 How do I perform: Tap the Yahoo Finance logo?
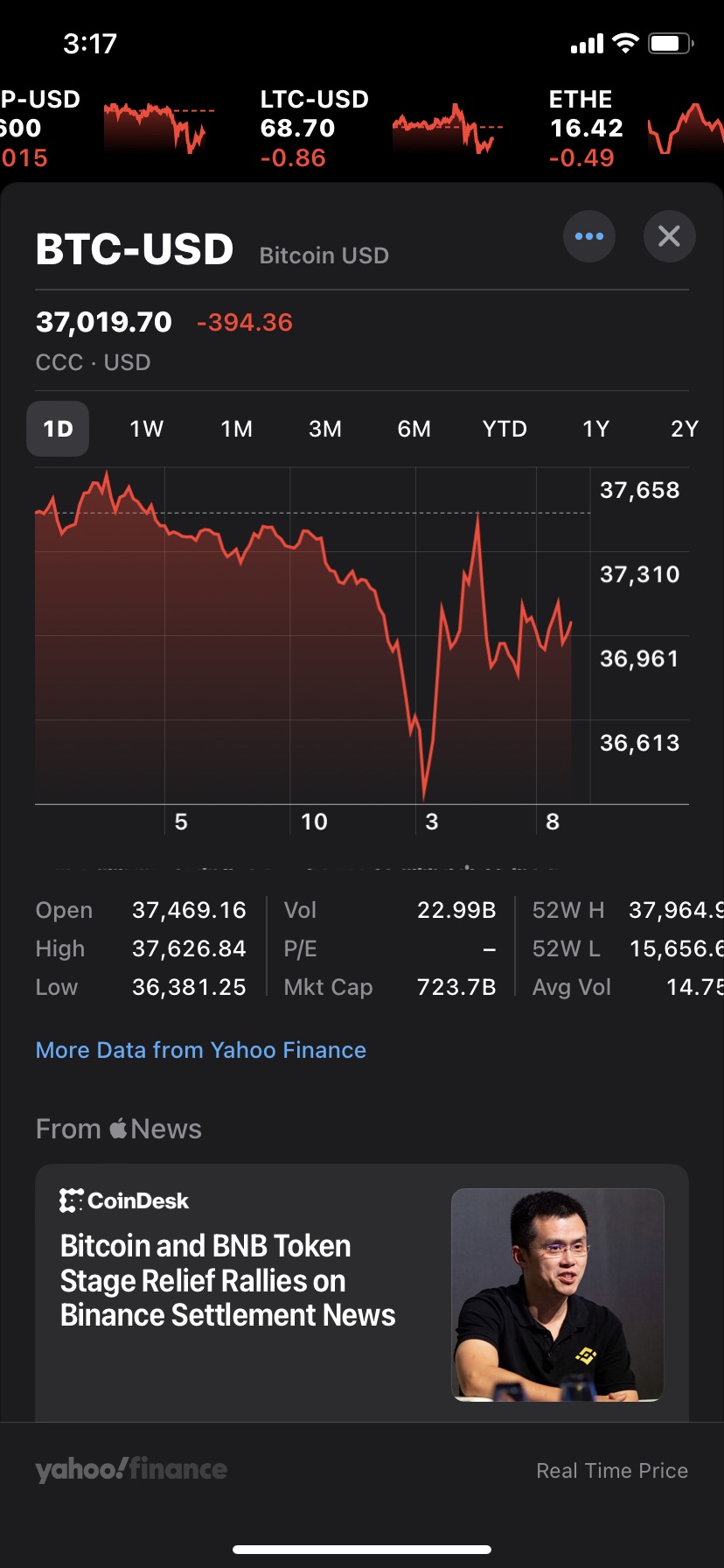131,1470
